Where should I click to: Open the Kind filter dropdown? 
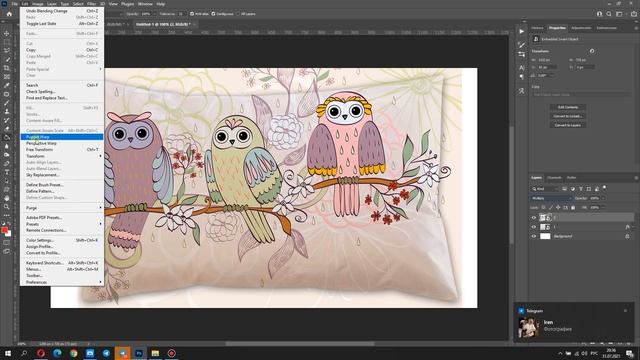(545, 189)
